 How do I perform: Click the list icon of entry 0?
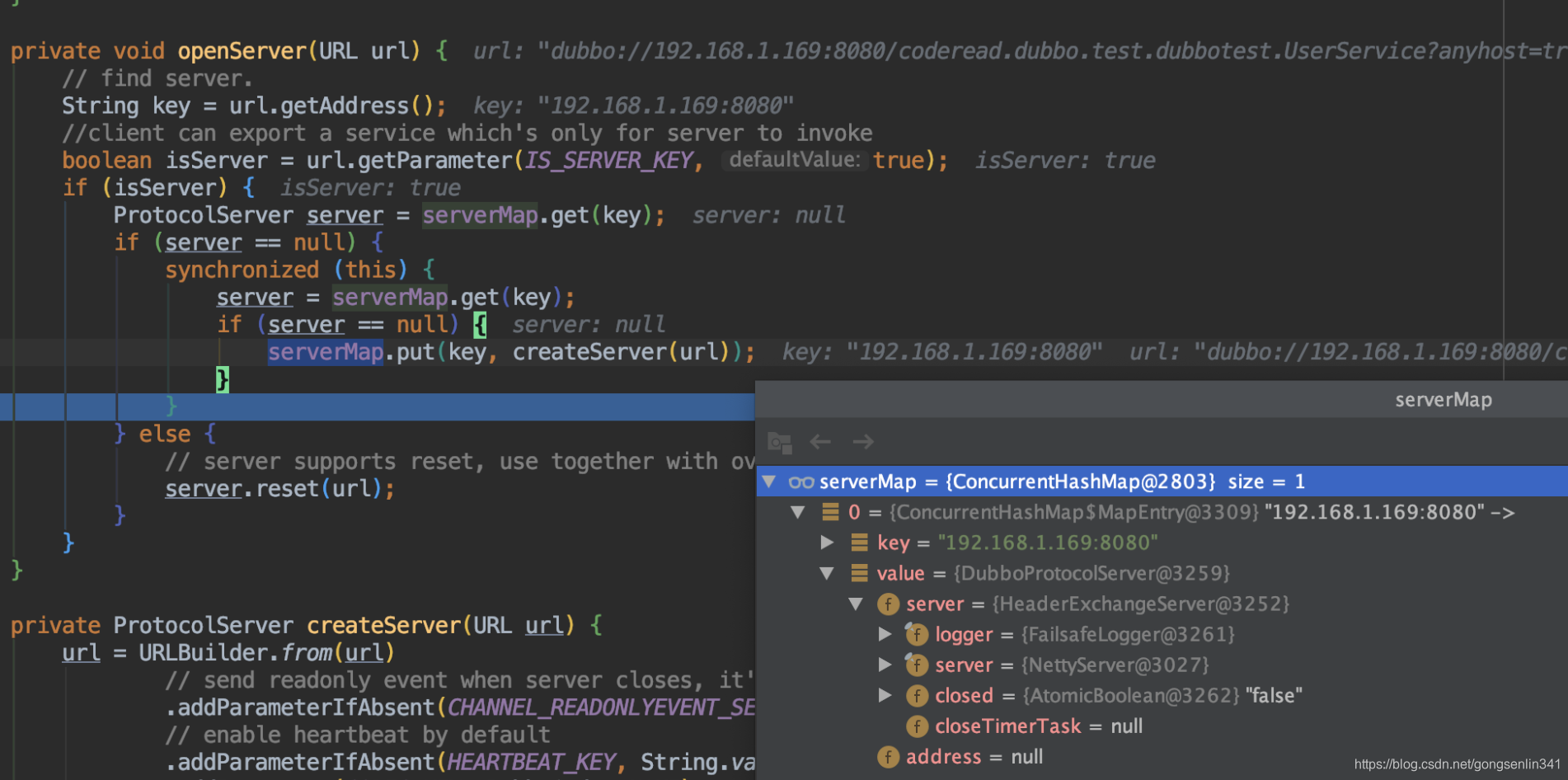(831, 512)
